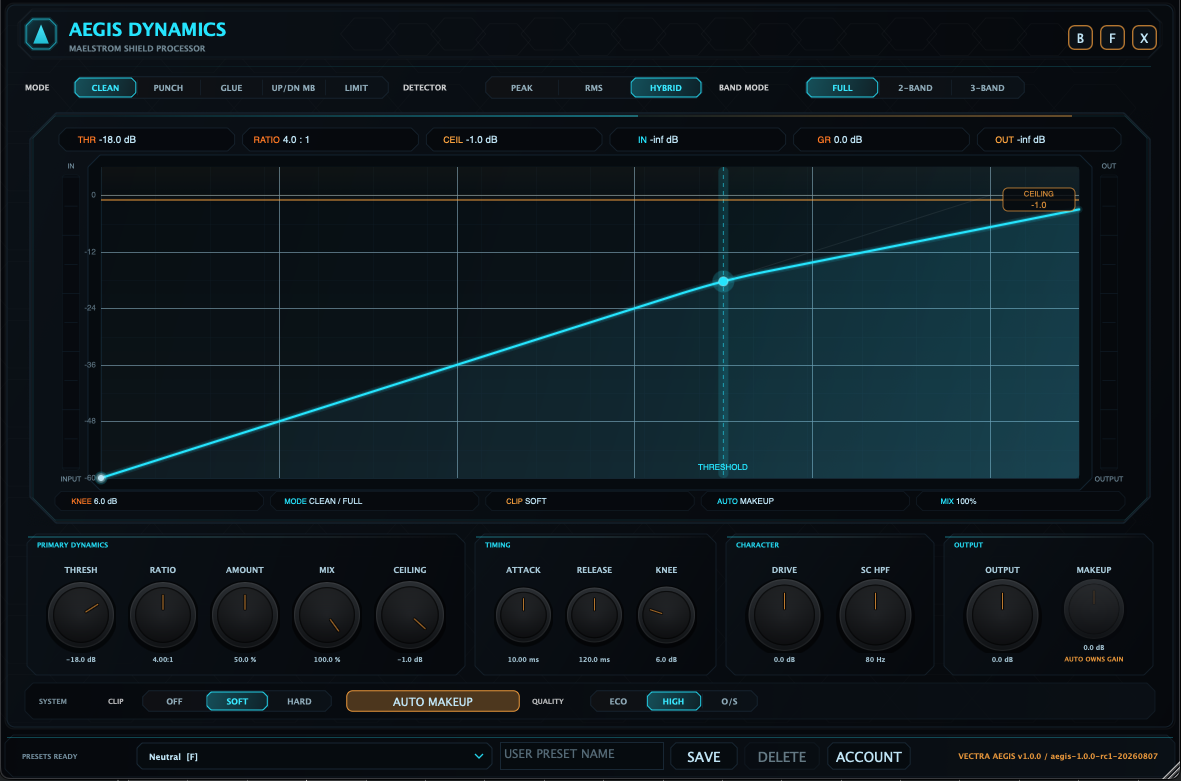Click the ATTACK knob
The height and width of the screenshot is (781, 1181).
523,615
